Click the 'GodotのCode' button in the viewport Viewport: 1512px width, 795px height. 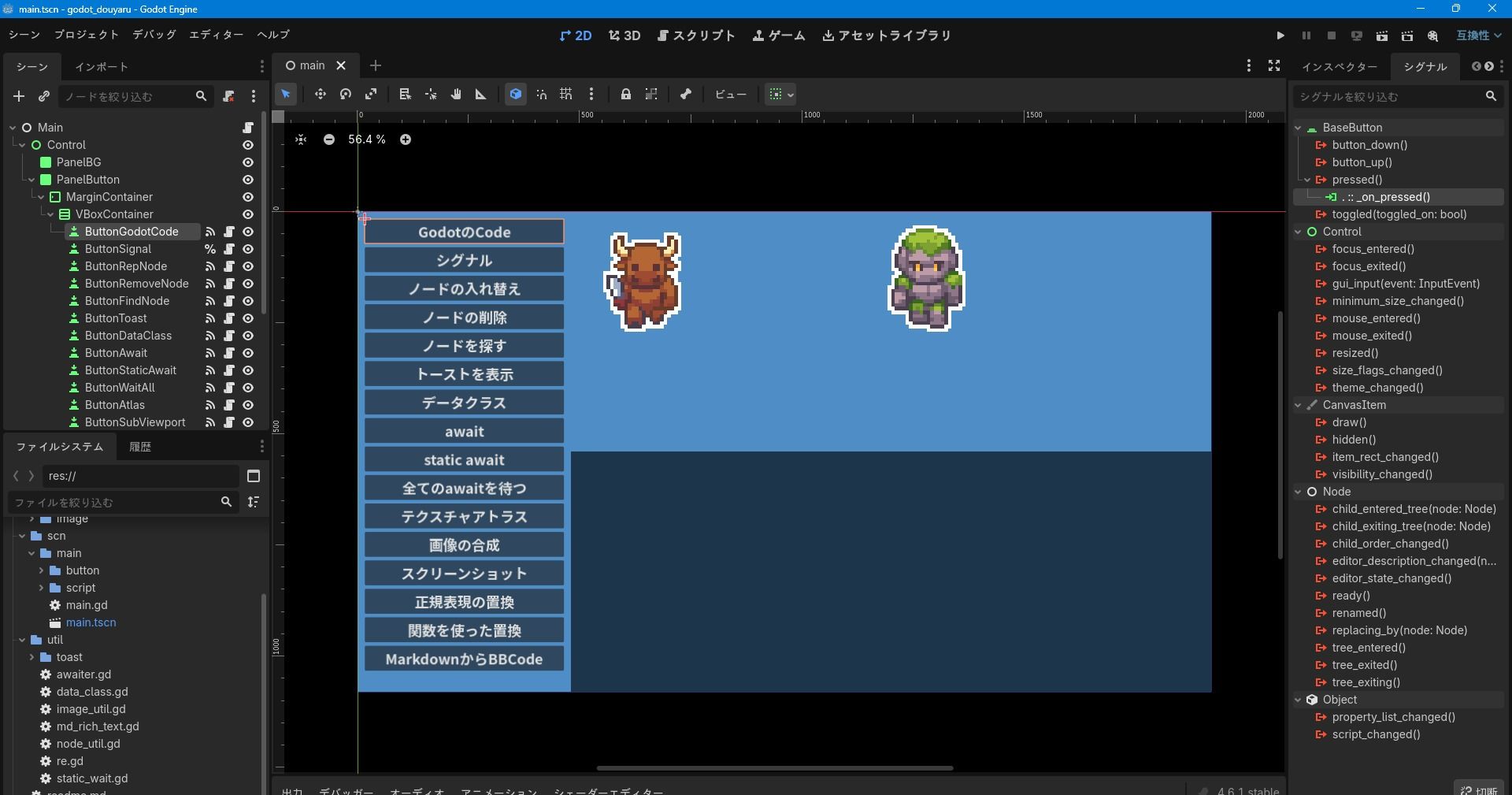[x=463, y=232]
